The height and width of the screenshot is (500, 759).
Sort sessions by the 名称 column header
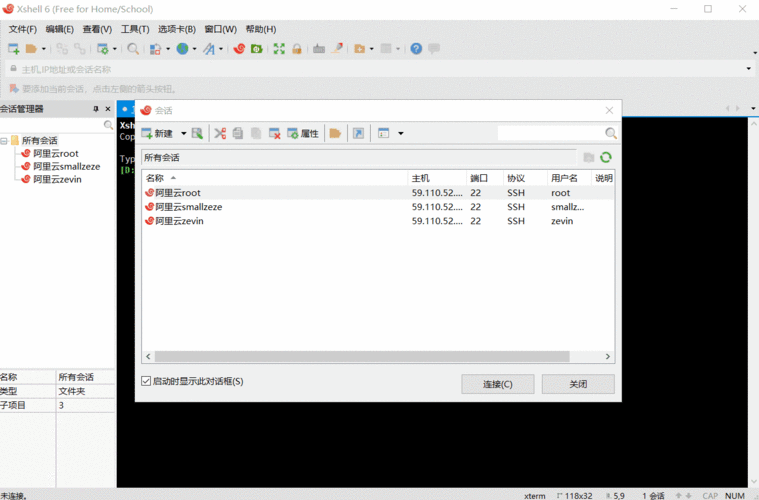[x=274, y=178]
